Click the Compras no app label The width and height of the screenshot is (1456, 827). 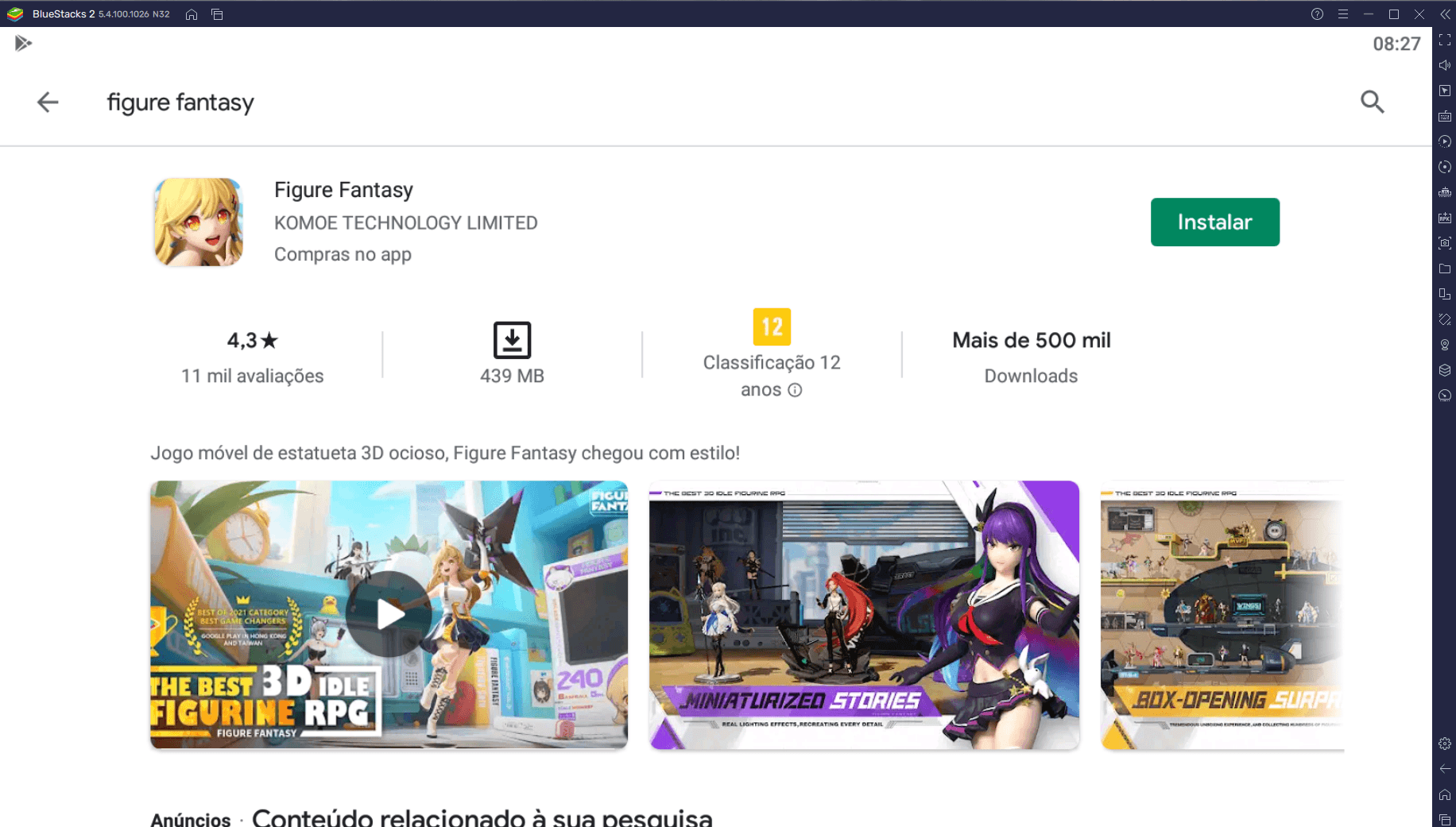pyautogui.click(x=343, y=254)
